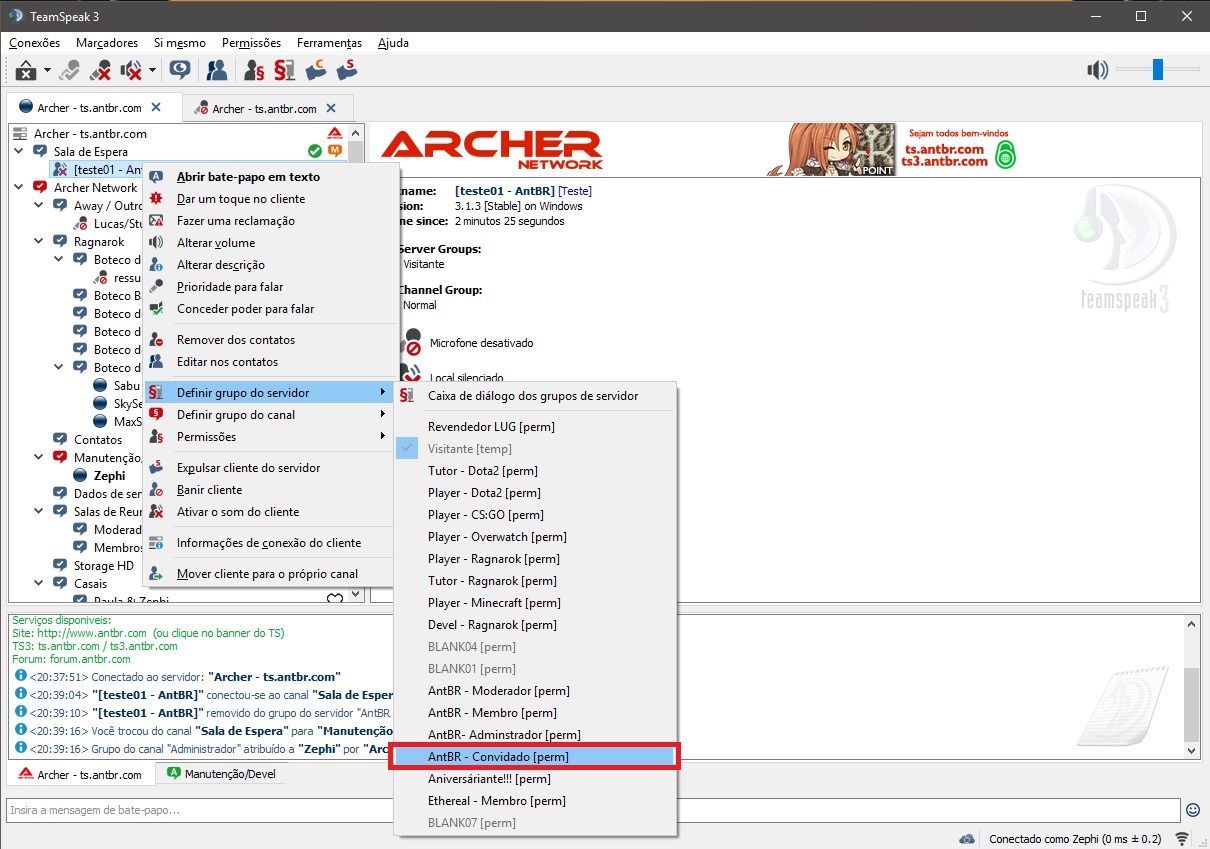This screenshot has width=1210, height=849.
Task: Open dropdown arrow beside away icon
Action: pyautogui.click(x=47, y=71)
